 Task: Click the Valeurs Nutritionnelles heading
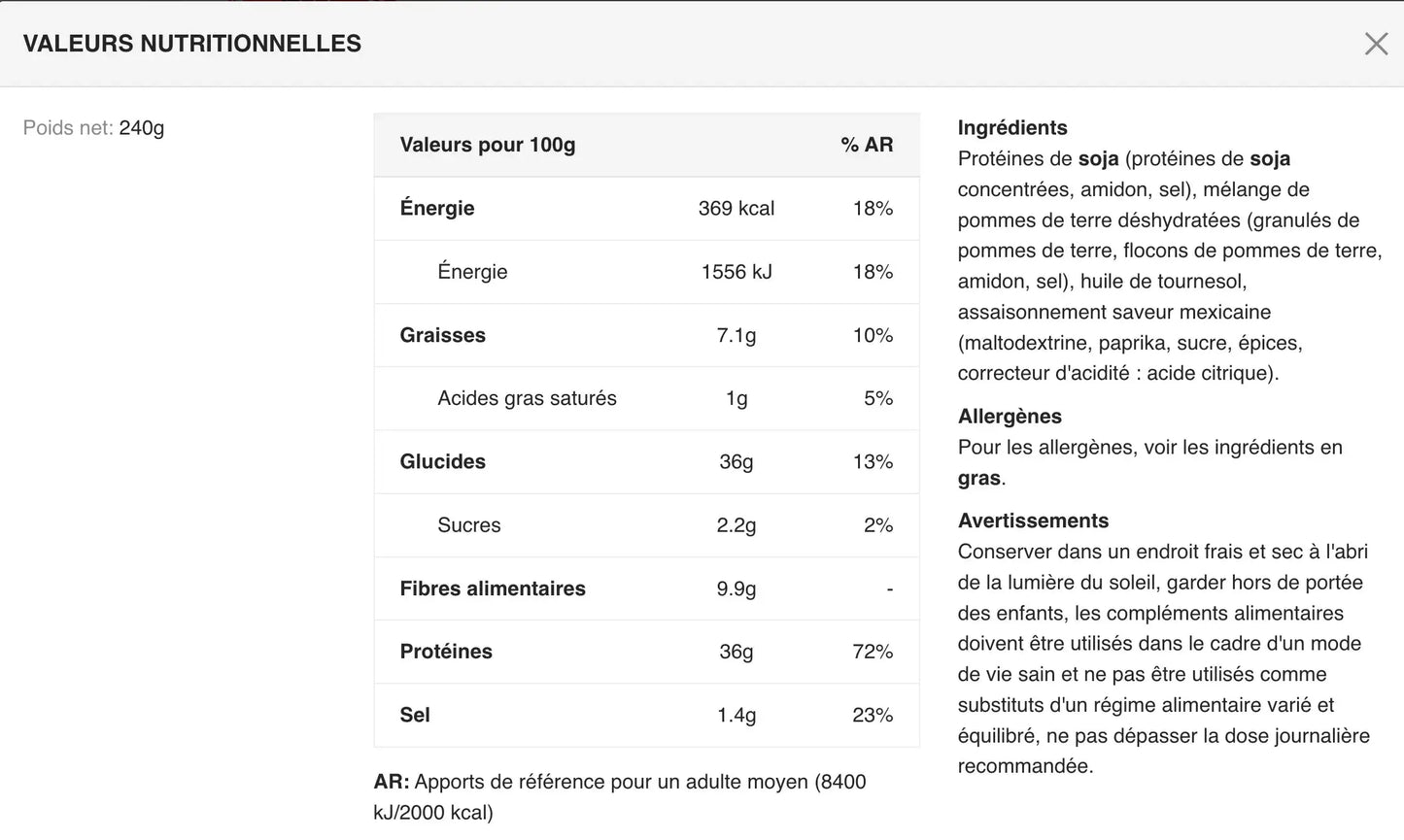click(192, 44)
